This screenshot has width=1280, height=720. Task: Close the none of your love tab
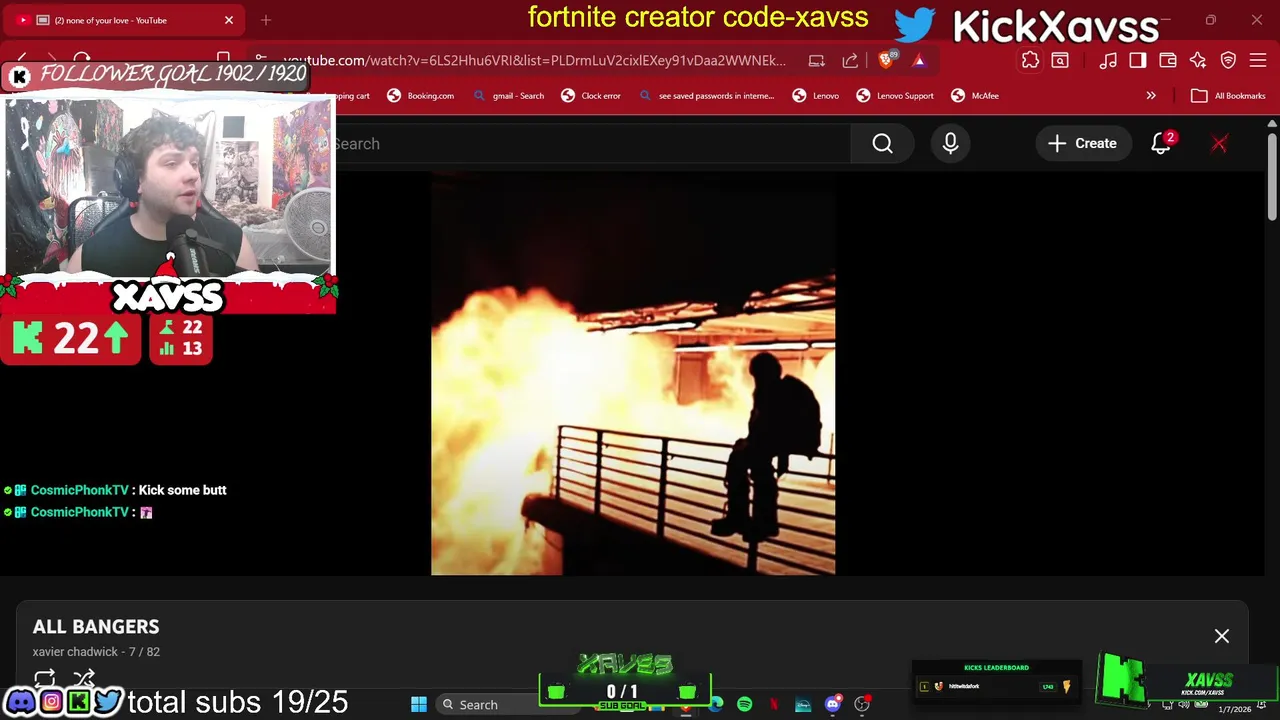(x=229, y=20)
